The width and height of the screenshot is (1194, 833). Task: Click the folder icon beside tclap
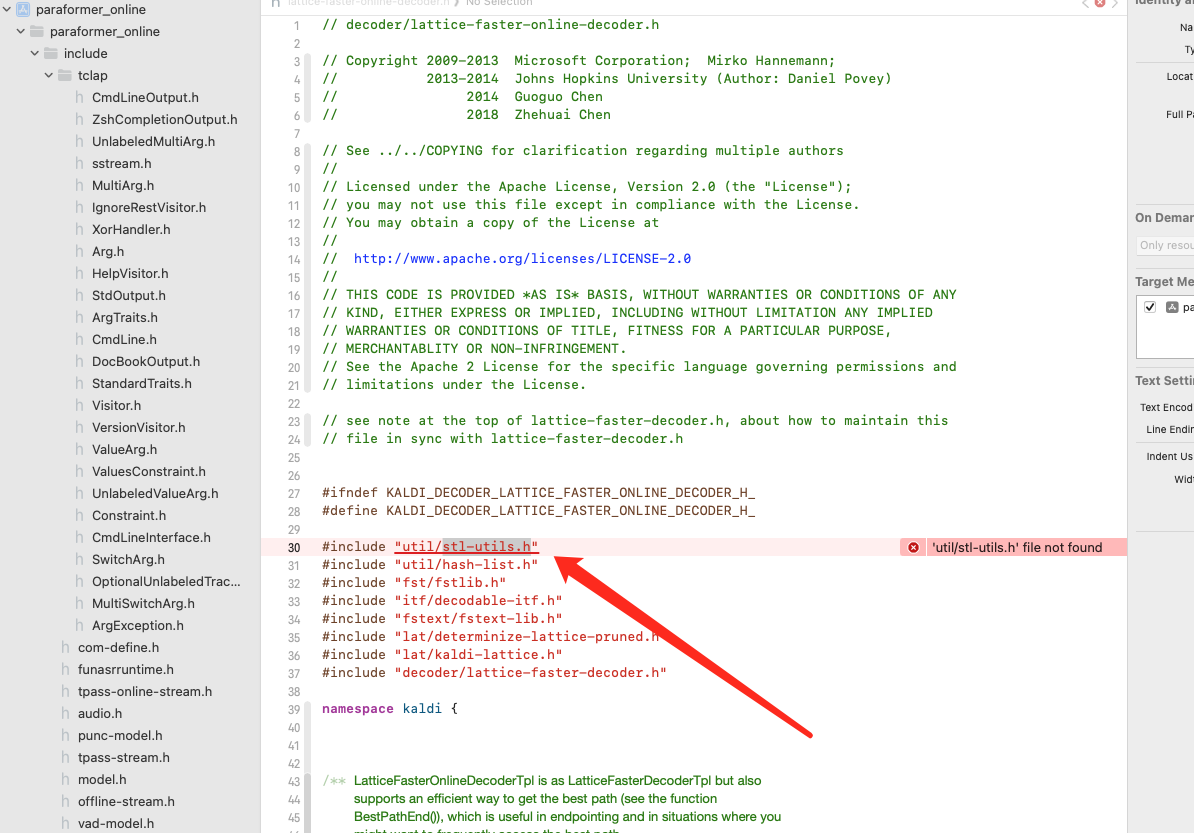[65, 75]
